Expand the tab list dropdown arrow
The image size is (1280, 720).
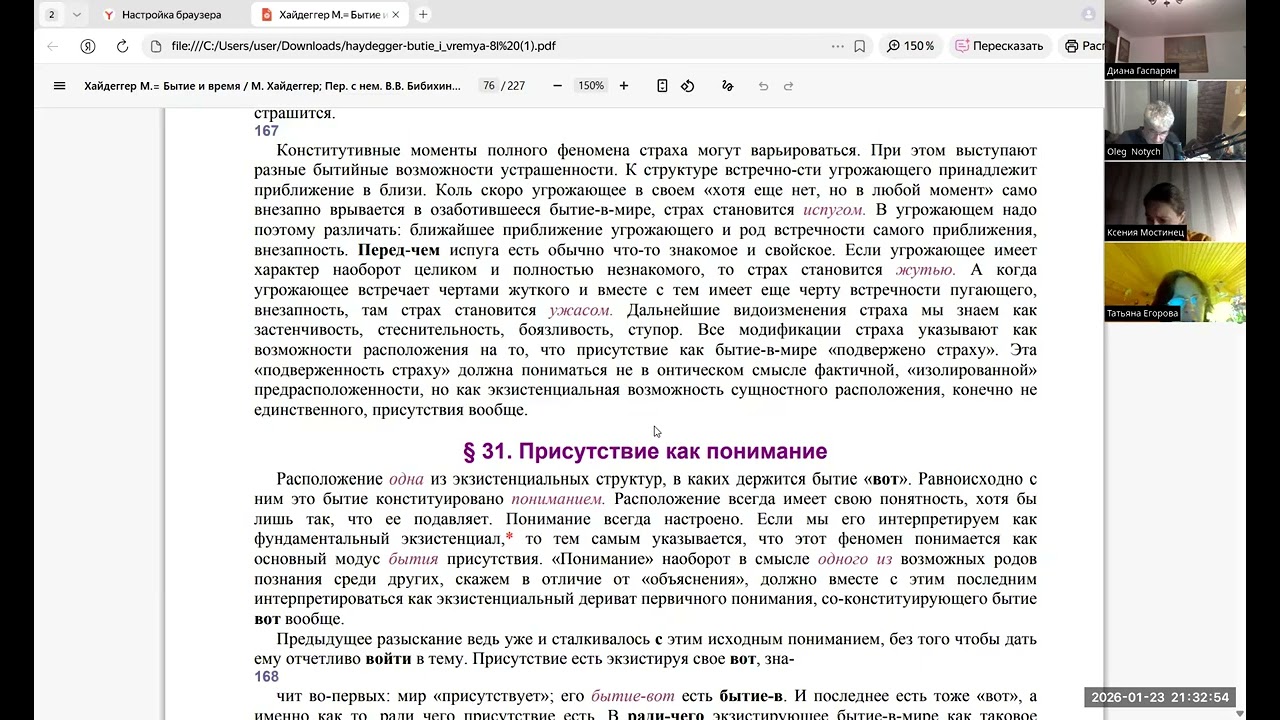click(76, 15)
